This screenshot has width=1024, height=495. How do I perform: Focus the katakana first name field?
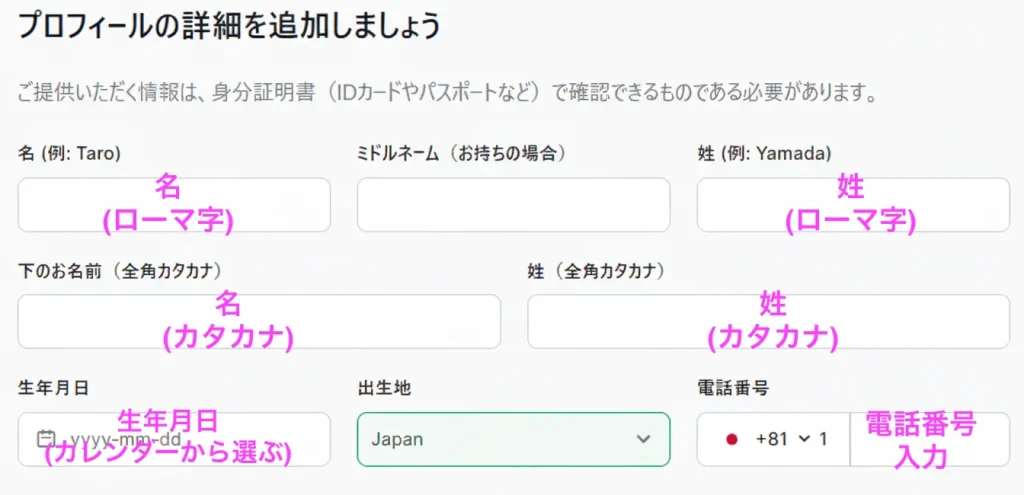259,322
